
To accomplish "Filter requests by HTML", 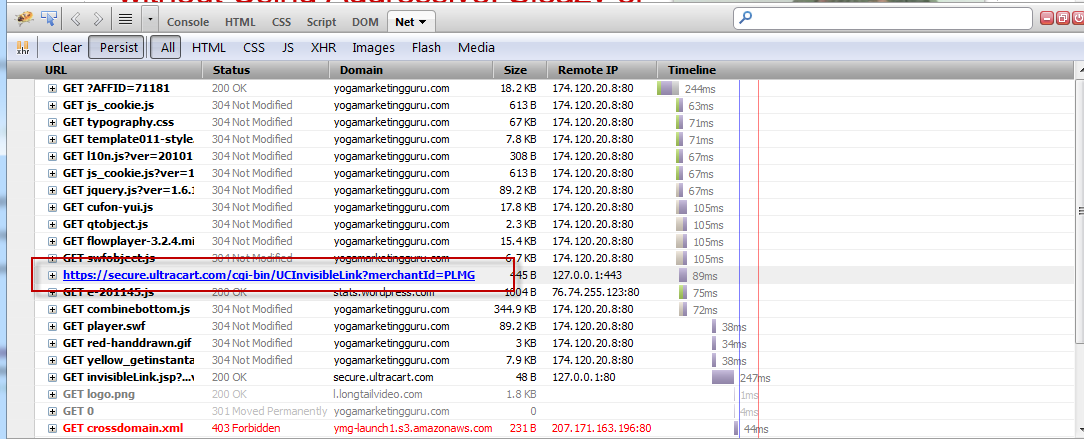I will point(209,48).
